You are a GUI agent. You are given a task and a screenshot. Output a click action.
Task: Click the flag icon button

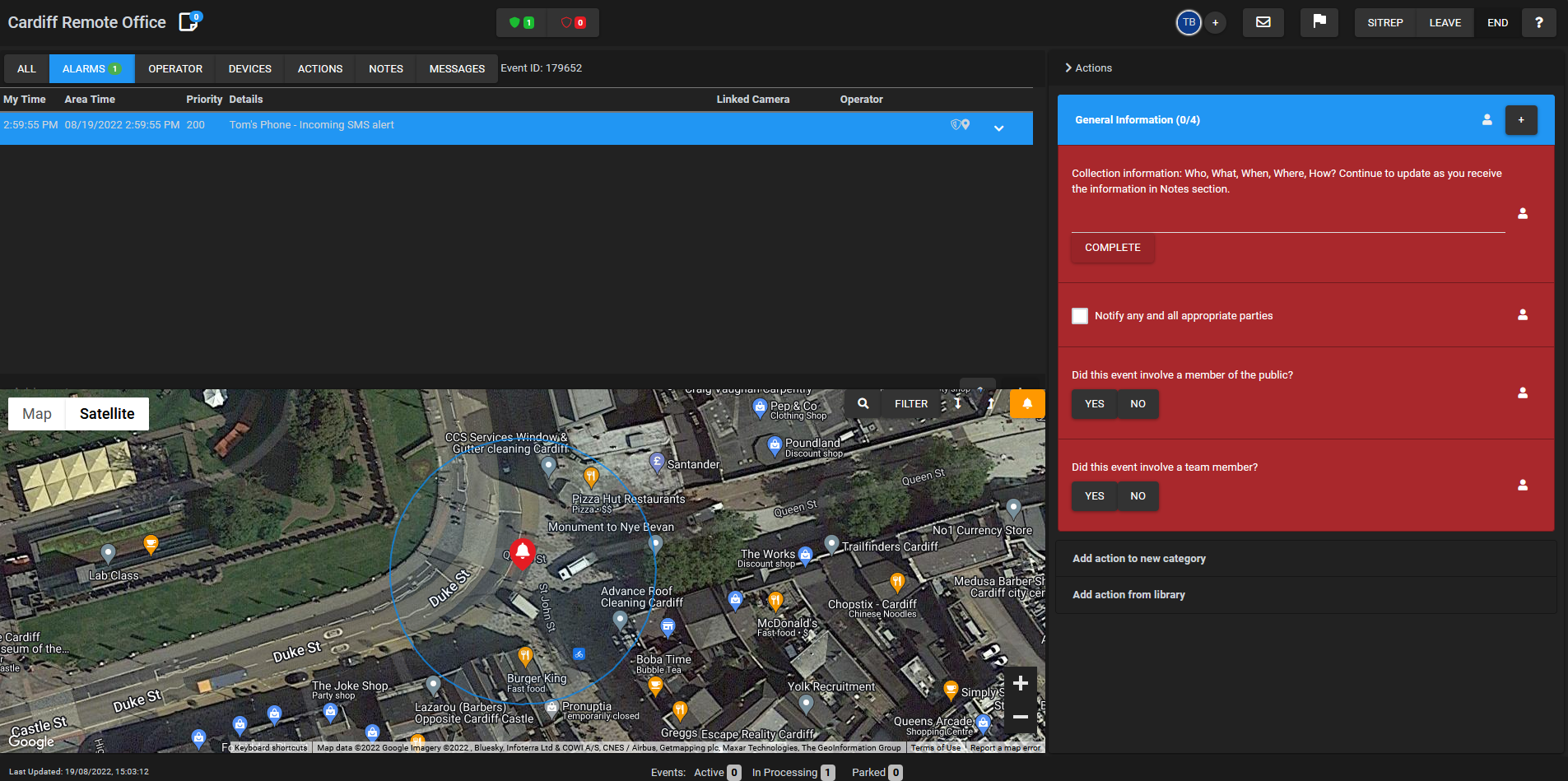1319,22
